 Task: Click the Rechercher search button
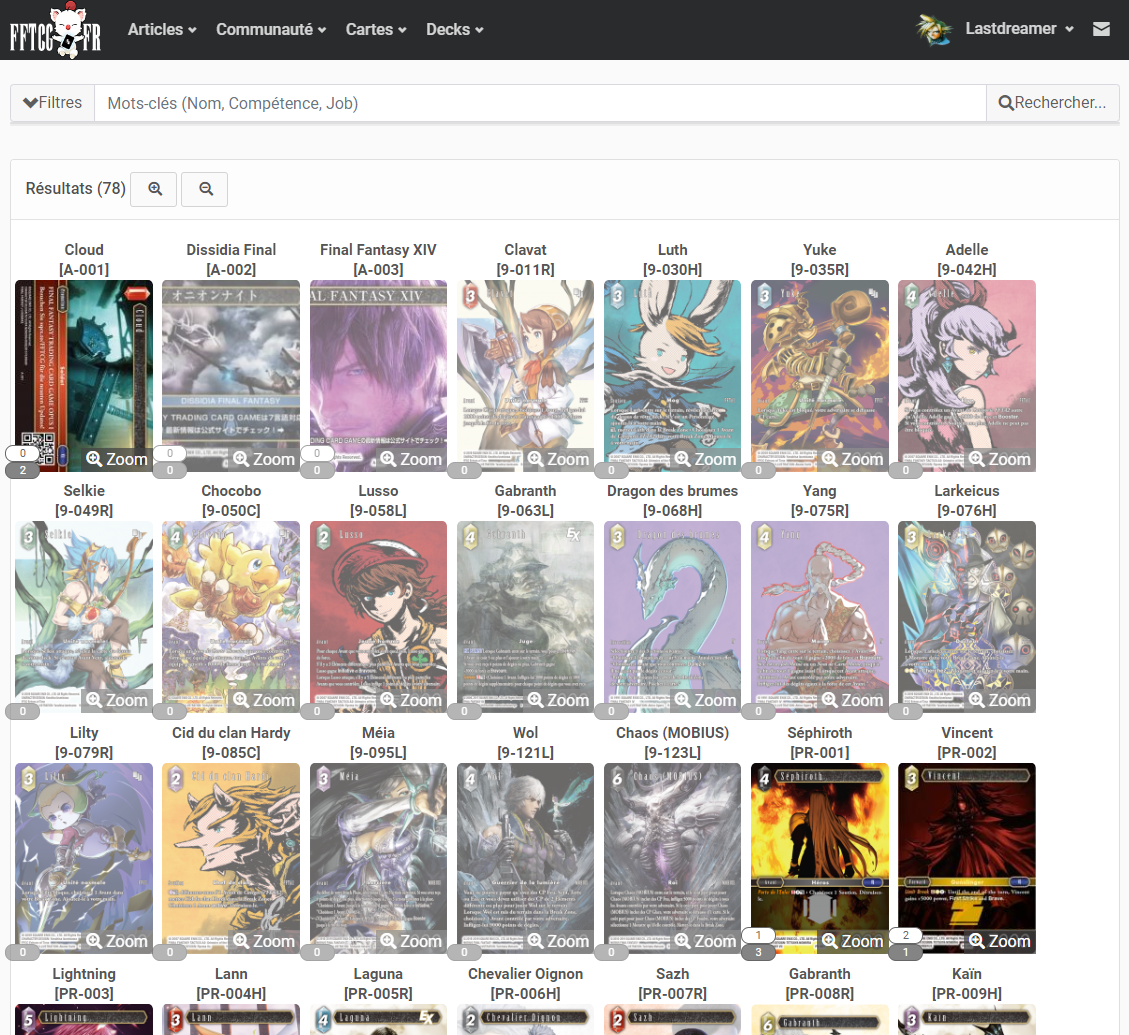(1052, 102)
